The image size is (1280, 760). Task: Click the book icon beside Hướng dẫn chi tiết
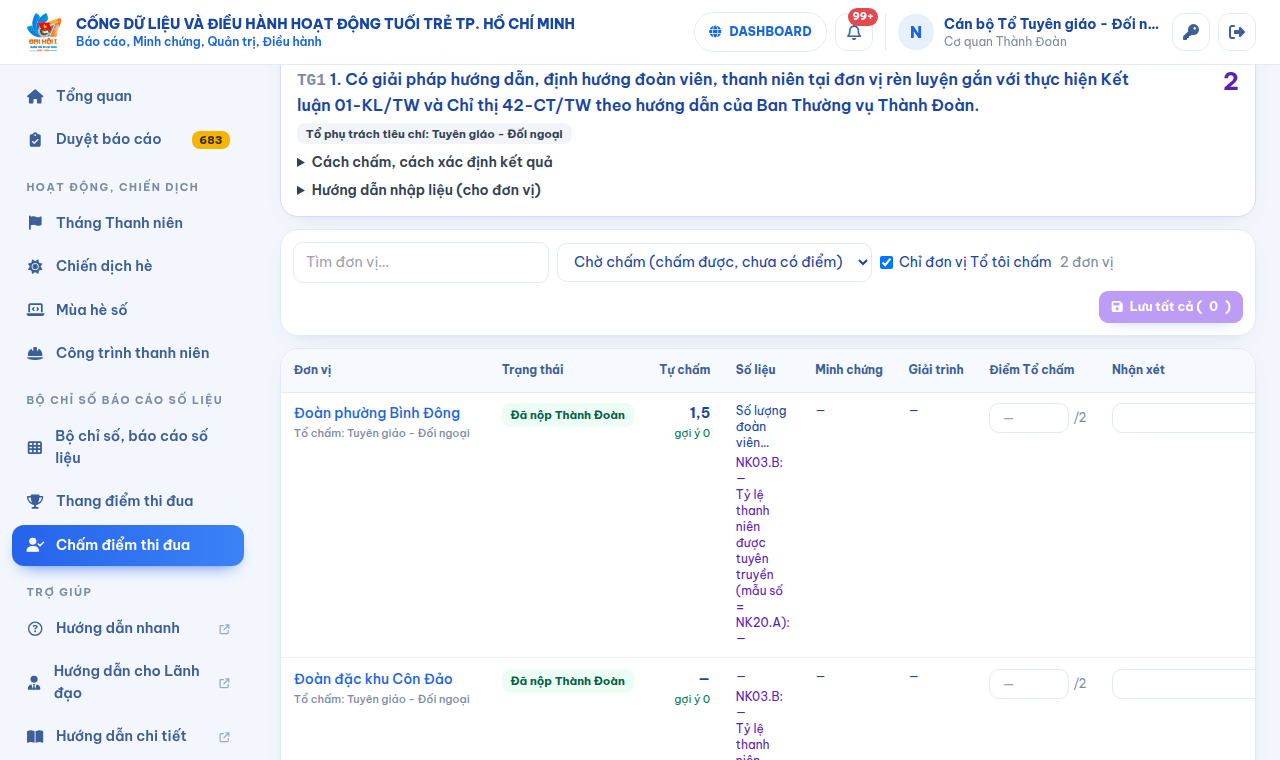[x=35, y=736]
